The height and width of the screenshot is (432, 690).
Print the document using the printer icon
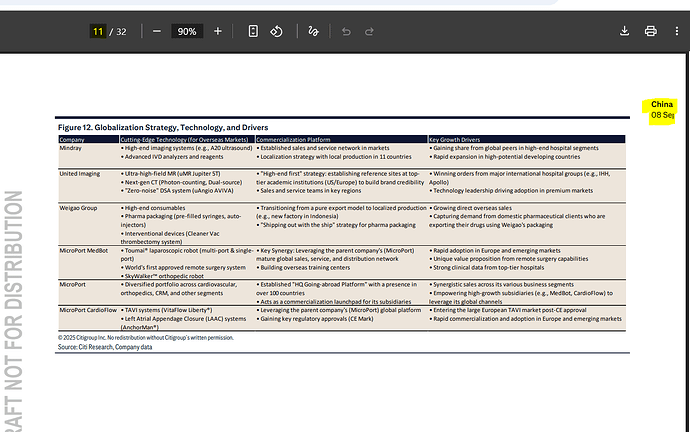click(x=651, y=31)
